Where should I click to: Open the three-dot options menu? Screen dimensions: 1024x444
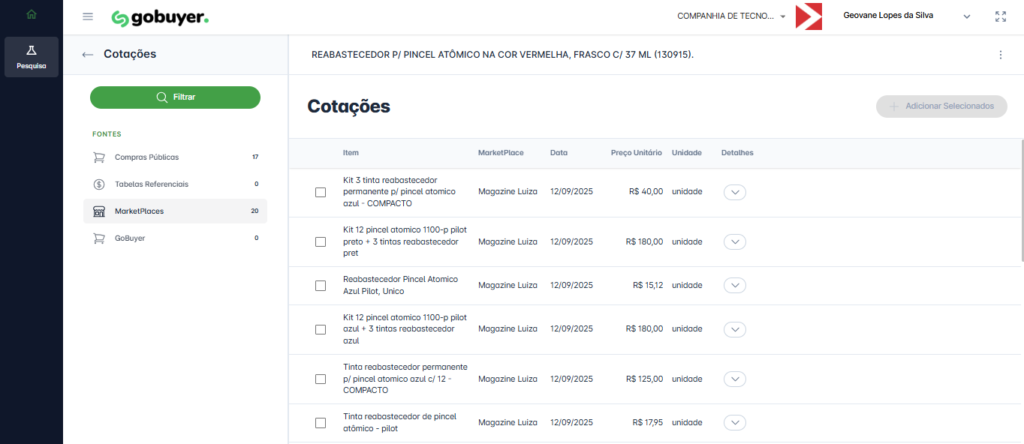coord(1000,54)
